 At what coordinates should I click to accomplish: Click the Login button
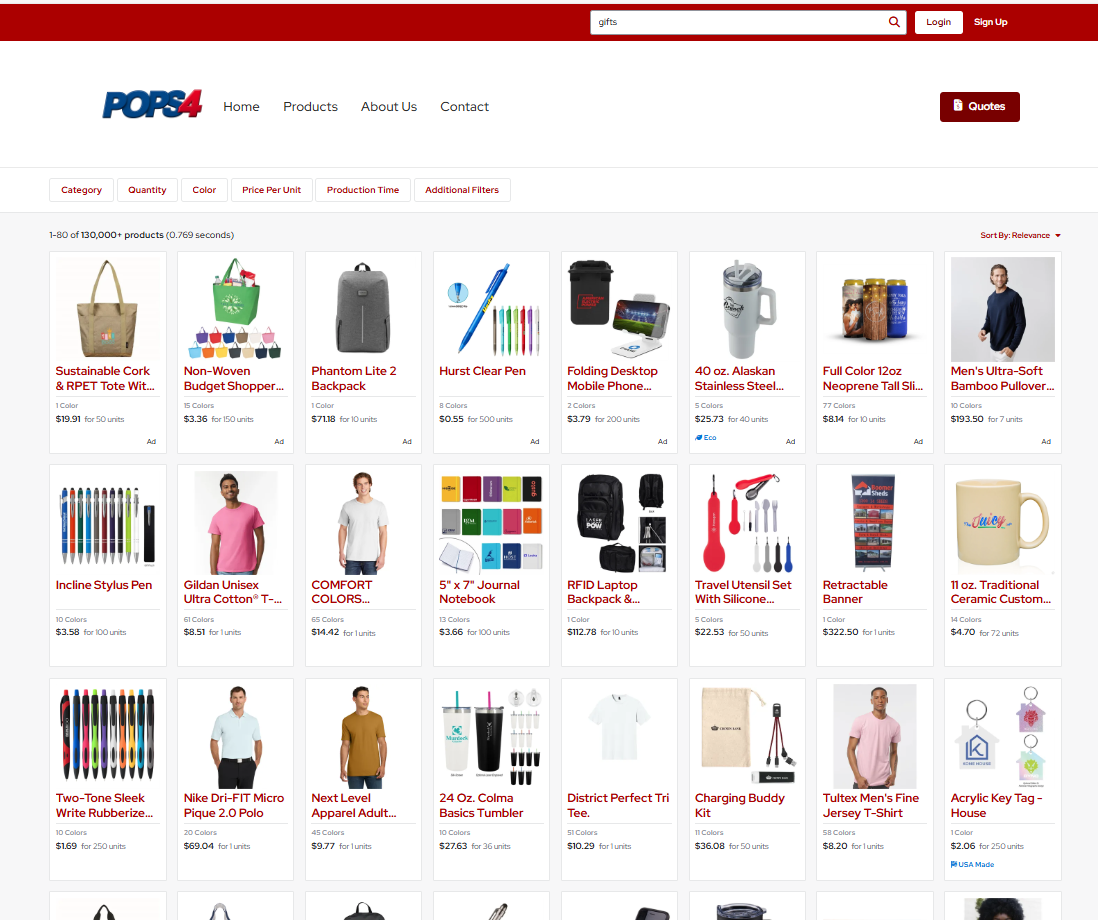point(938,22)
